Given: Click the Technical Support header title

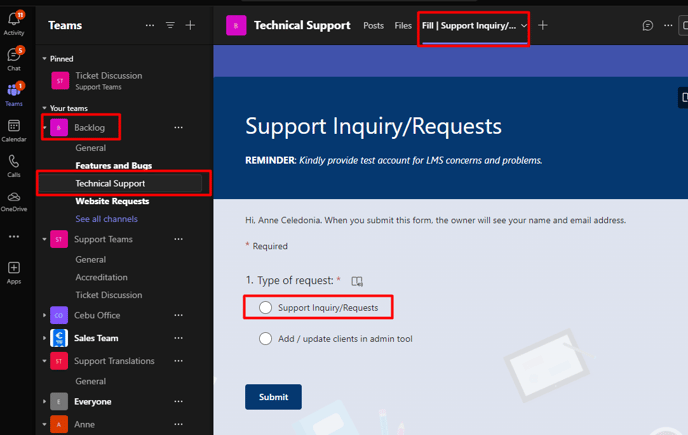Looking at the screenshot, I should [302, 25].
